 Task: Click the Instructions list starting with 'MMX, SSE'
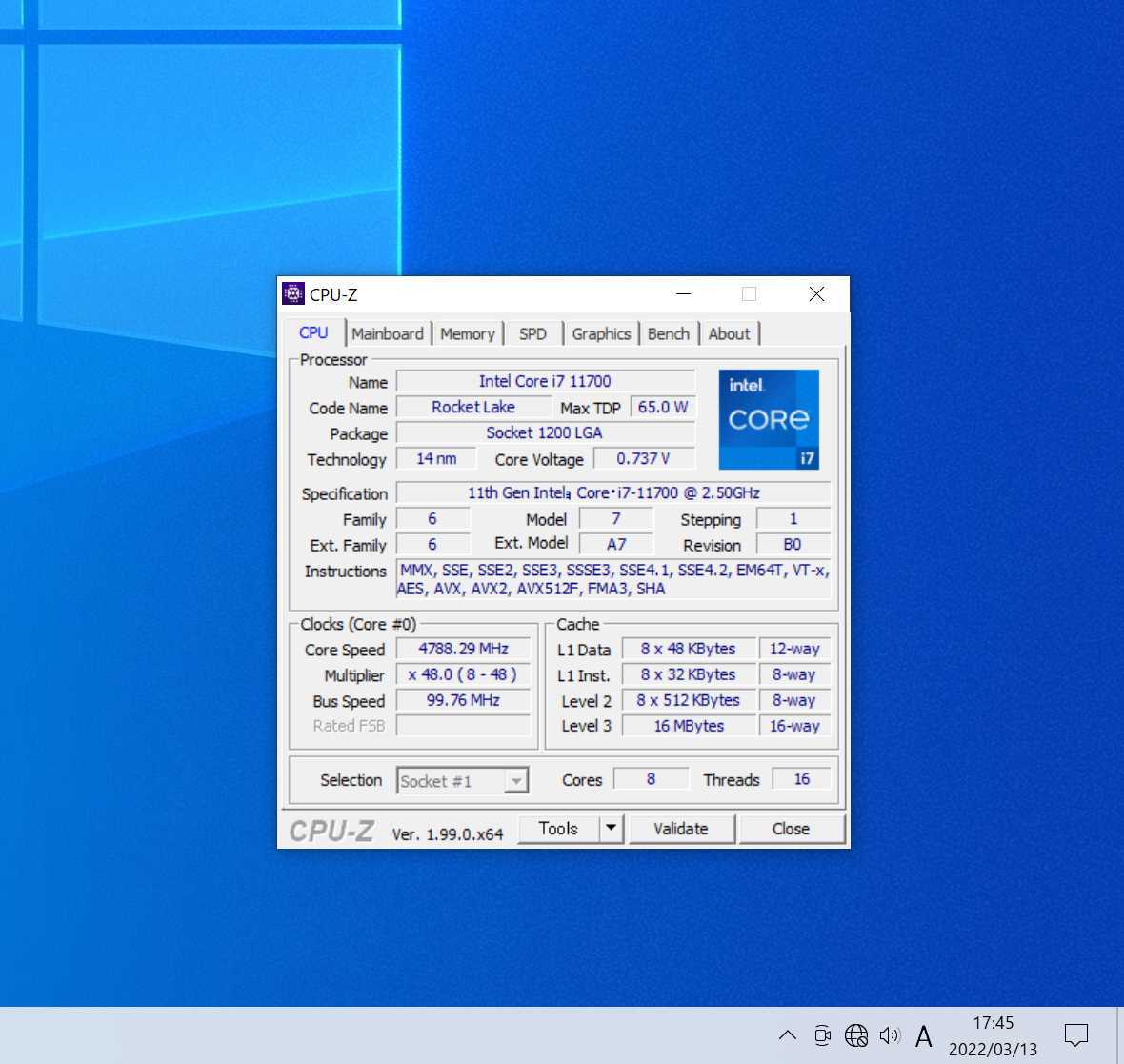coord(613,579)
